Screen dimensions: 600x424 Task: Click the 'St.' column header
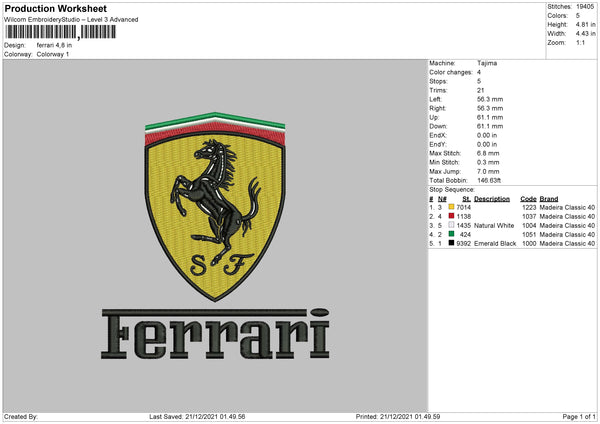click(466, 199)
